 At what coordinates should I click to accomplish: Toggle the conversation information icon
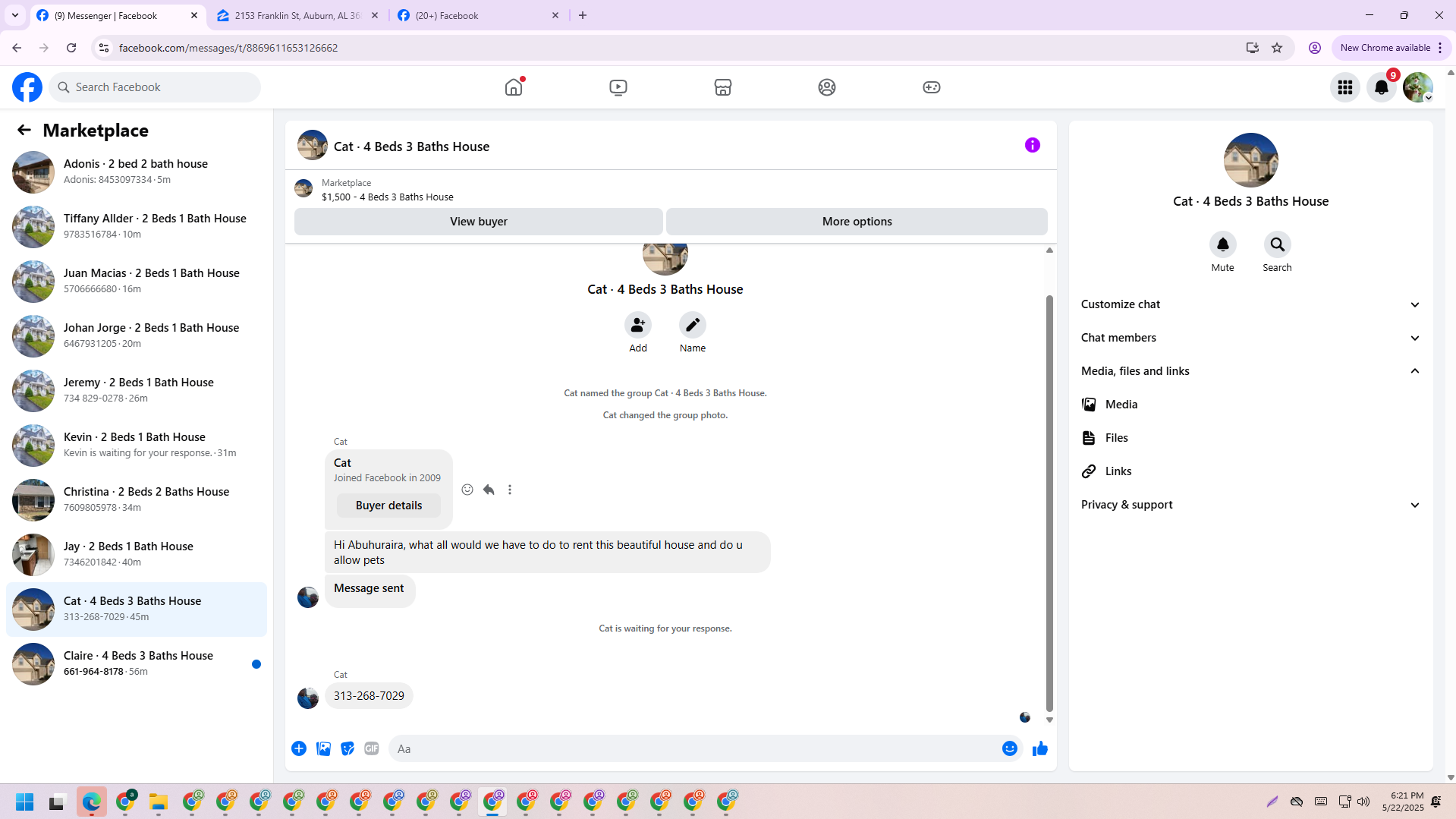coord(1033,145)
